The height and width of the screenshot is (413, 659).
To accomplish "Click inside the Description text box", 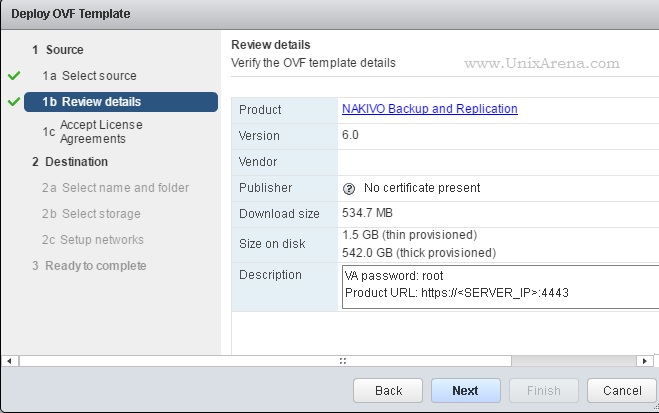I will pyautogui.click(x=500, y=287).
